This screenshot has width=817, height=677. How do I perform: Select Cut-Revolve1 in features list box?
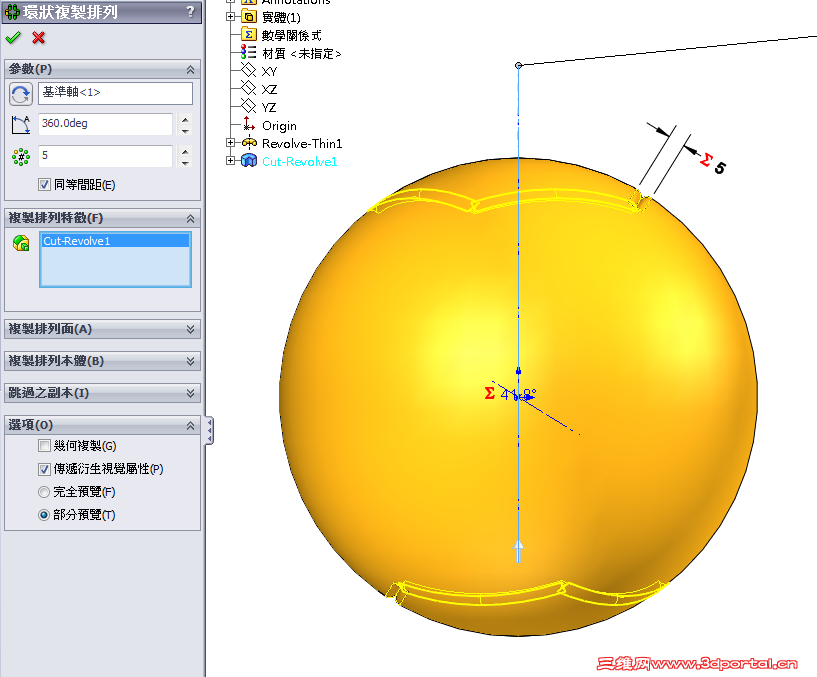115,241
